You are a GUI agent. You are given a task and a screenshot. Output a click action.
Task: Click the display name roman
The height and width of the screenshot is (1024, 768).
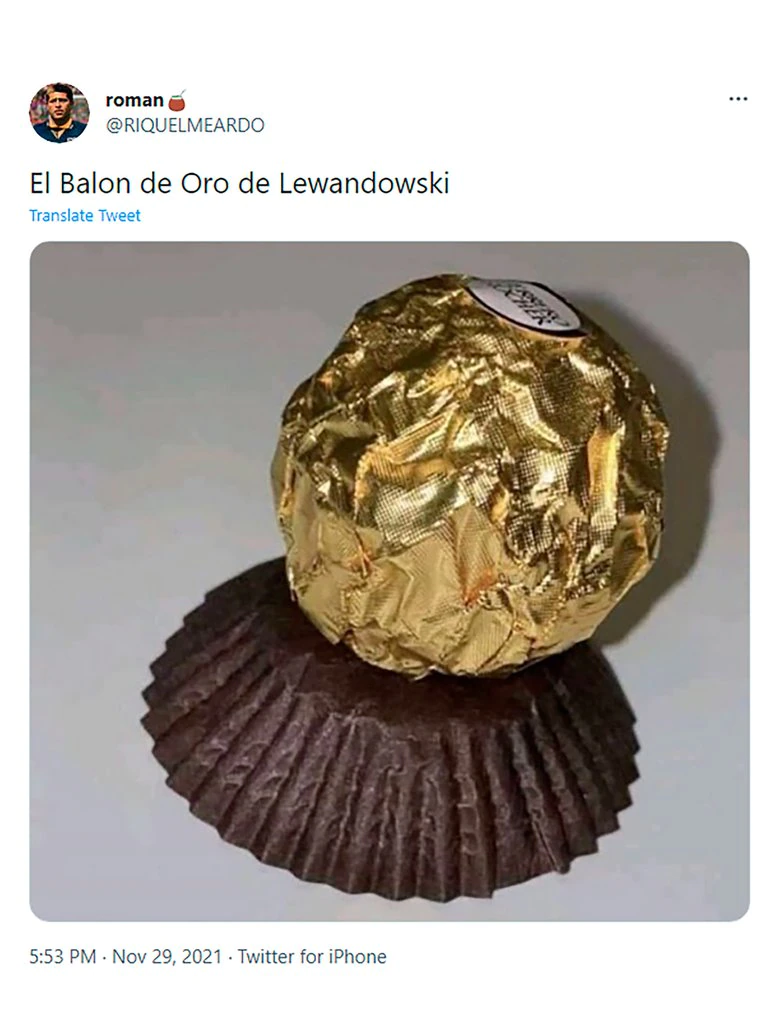tap(135, 100)
